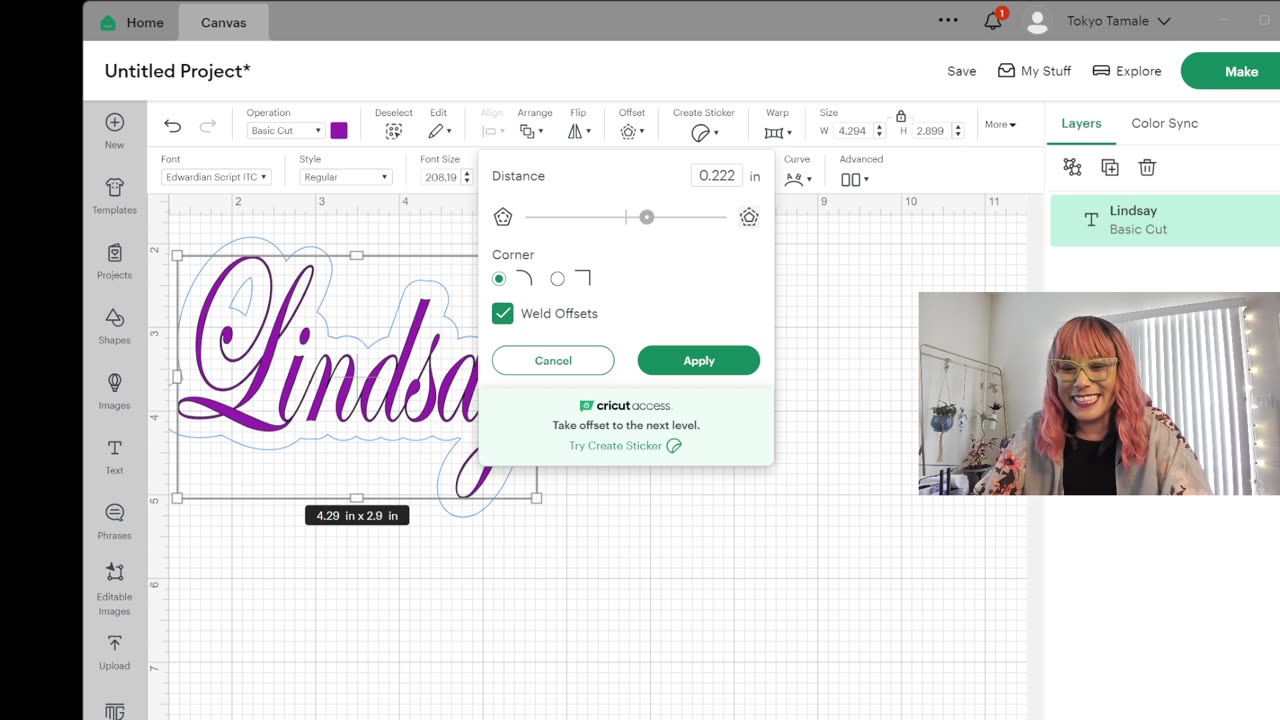Viewport: 1280px width, 720px height.
Task: Apply the offset
Action: 699,360
